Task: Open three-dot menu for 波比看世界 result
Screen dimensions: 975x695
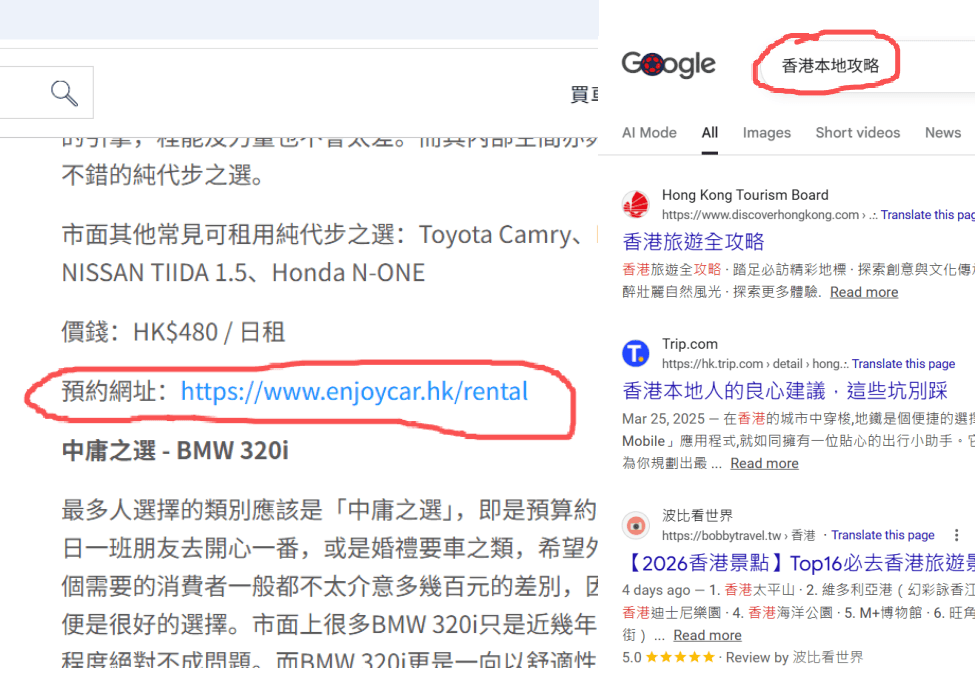Action: 956,535
